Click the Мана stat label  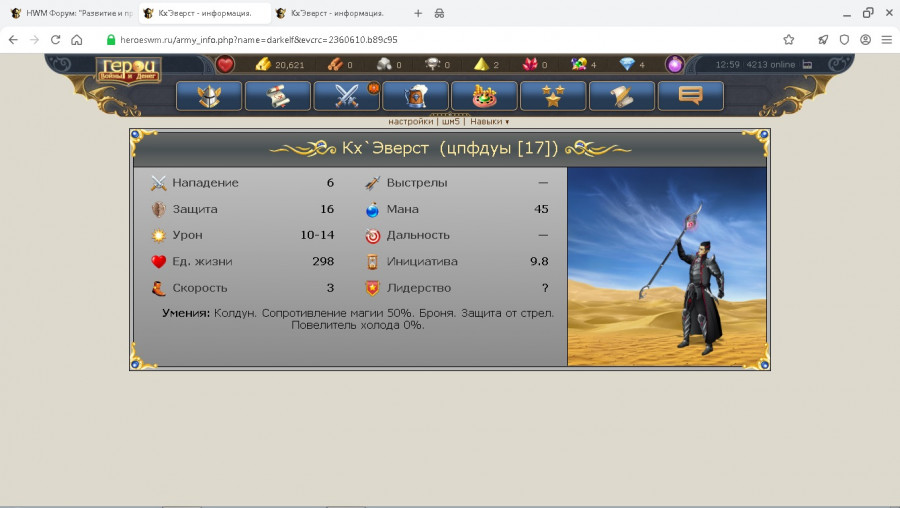pyautogui.click(x=402, y=209)
